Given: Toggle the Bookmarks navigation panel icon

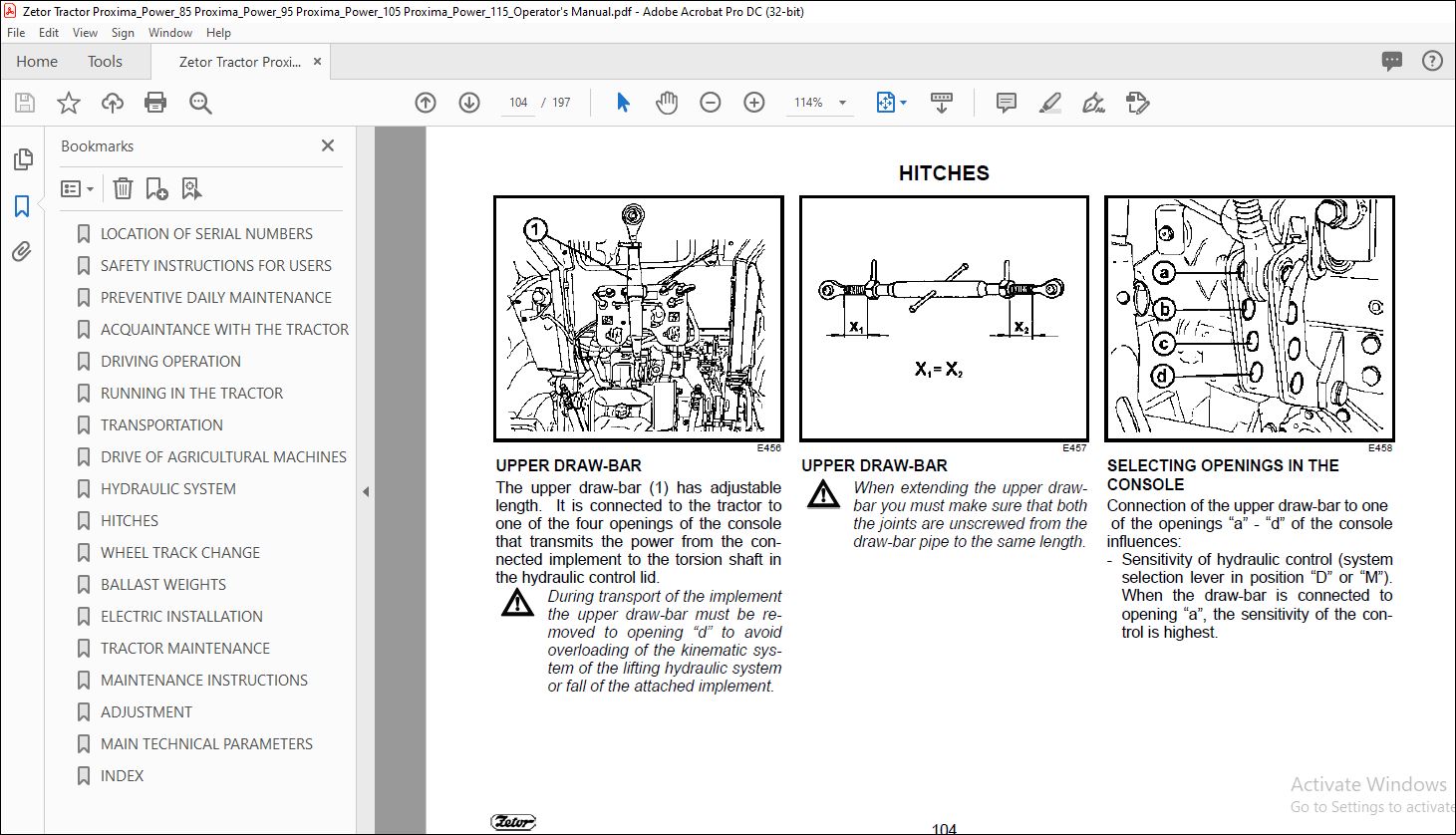Looking at the screenshot, I should click(x=22, y=206).
